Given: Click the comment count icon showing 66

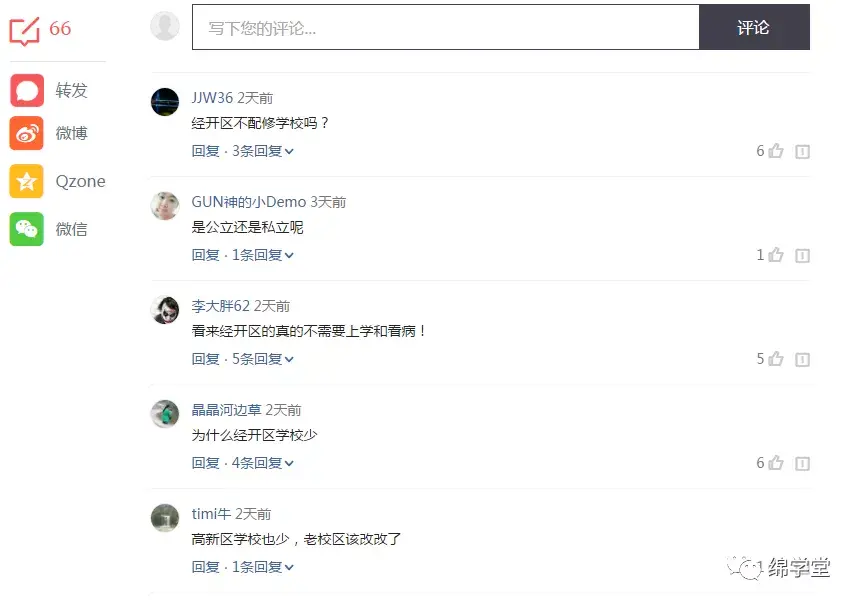Looking at the screenshot, I should [x=25, y=31].
